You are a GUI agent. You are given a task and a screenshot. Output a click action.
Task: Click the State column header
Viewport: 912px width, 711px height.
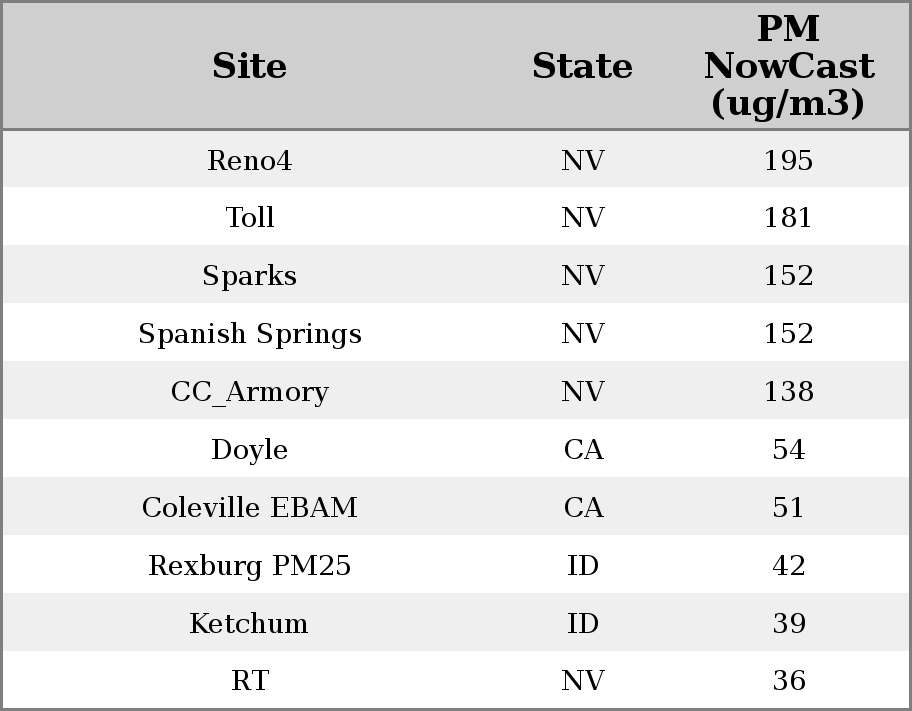point(582,66)
